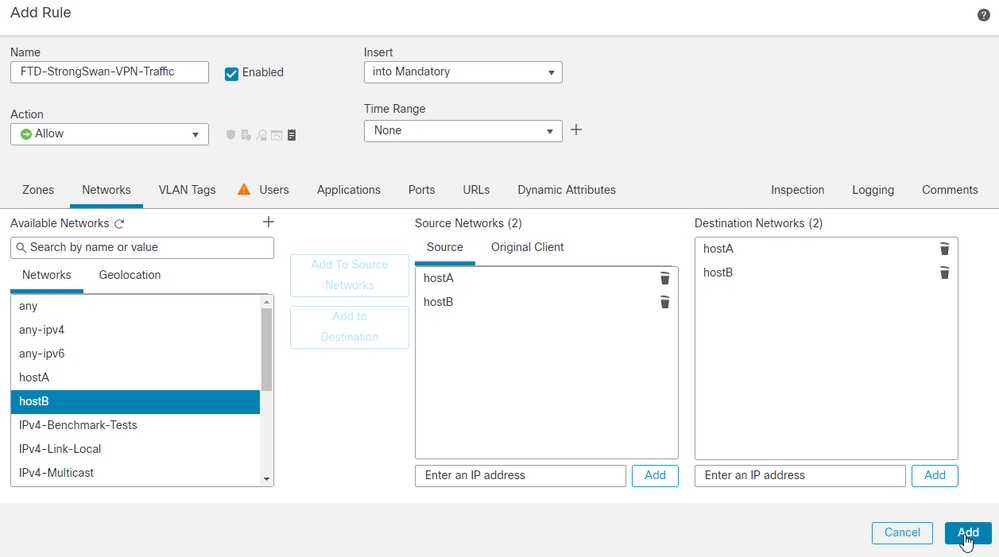The height and width of the screenshot is (557, 999).
Task: Open the Inspection tab
Action: click(x=798, y=190)
